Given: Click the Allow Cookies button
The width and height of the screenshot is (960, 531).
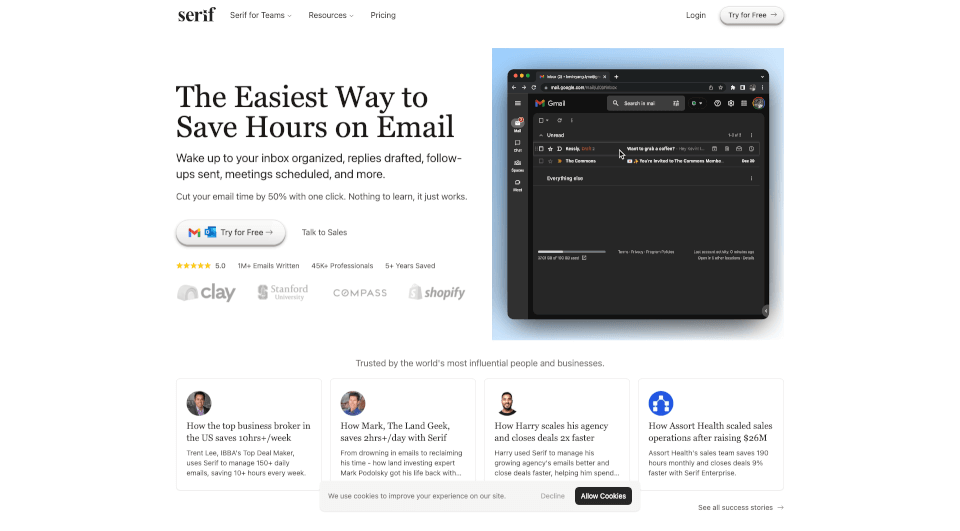Looking at the screenshot, I should click(x=603, y=496).
